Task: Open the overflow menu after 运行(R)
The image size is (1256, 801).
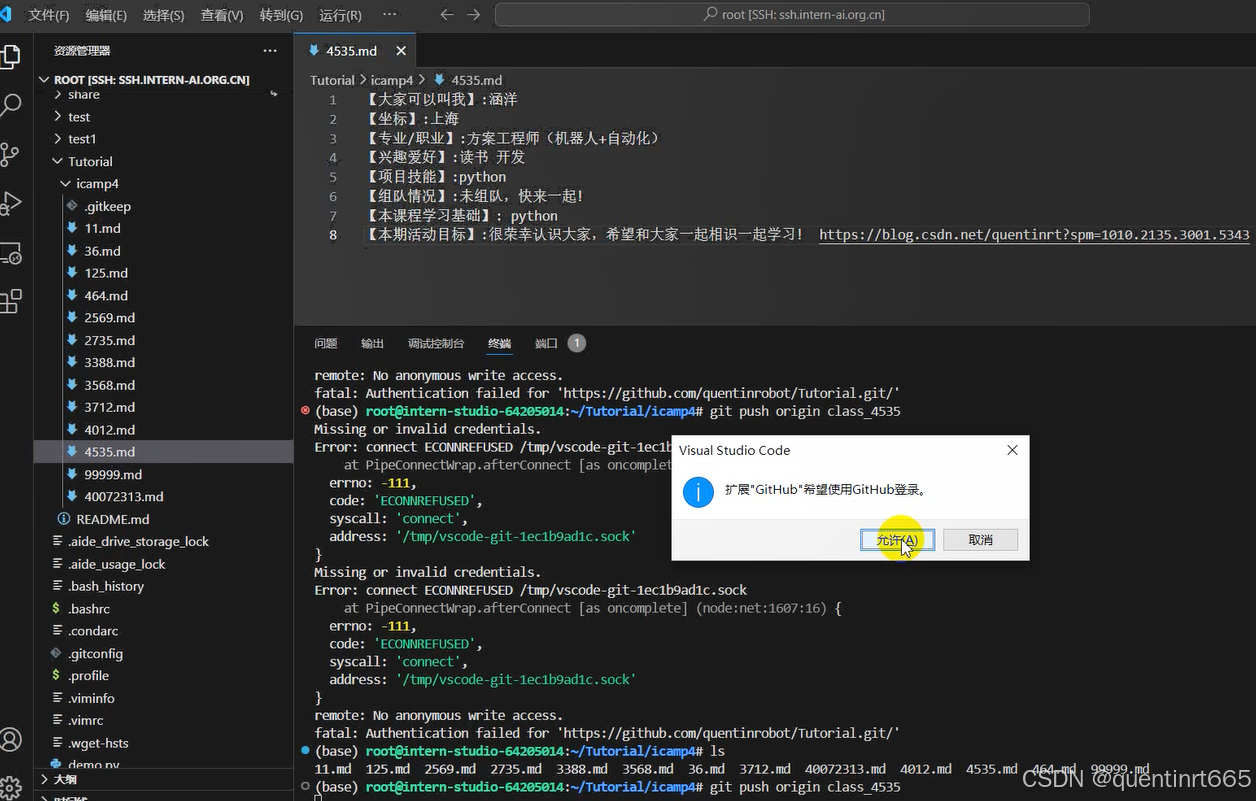Action: 389,15
